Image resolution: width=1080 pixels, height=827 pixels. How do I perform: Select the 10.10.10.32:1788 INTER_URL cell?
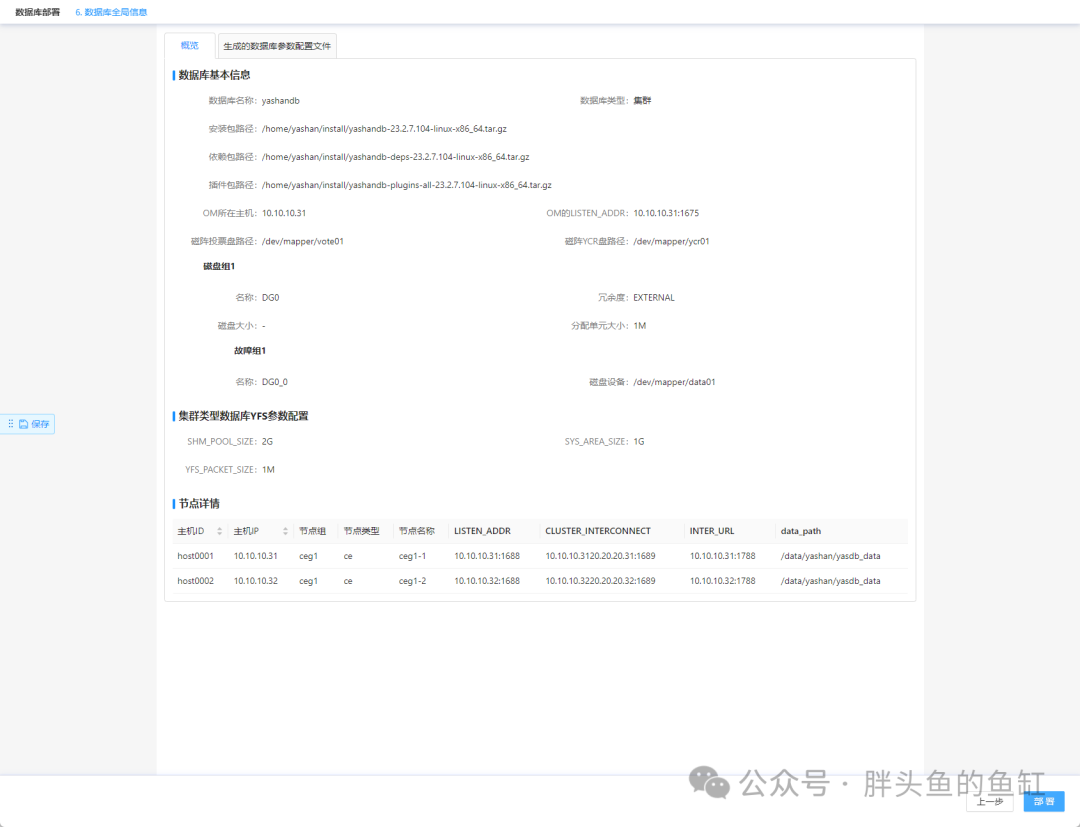[x=723, y=581]
